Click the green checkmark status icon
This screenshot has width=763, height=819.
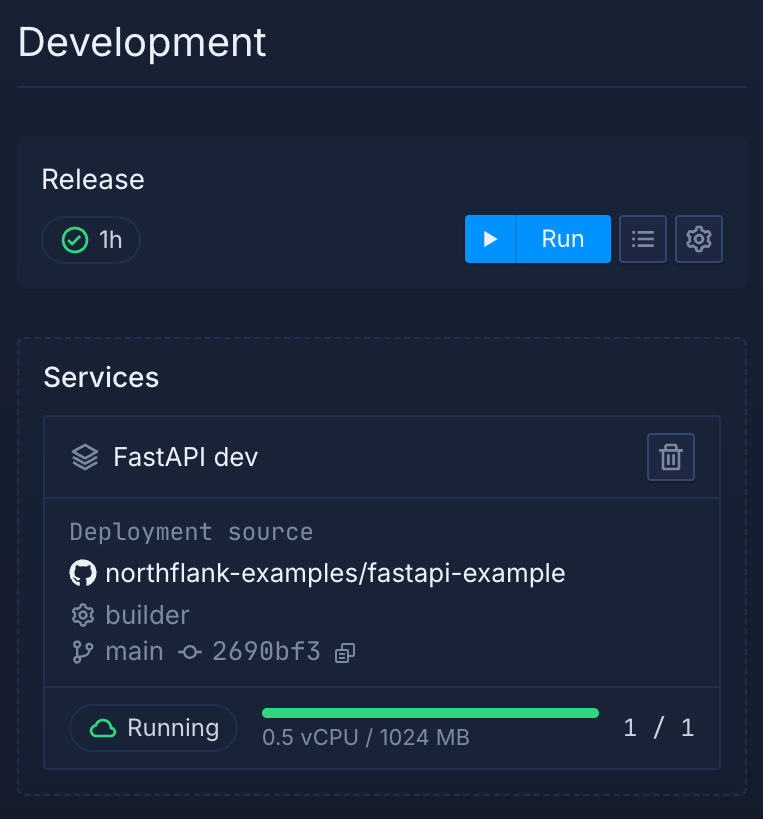75,240
